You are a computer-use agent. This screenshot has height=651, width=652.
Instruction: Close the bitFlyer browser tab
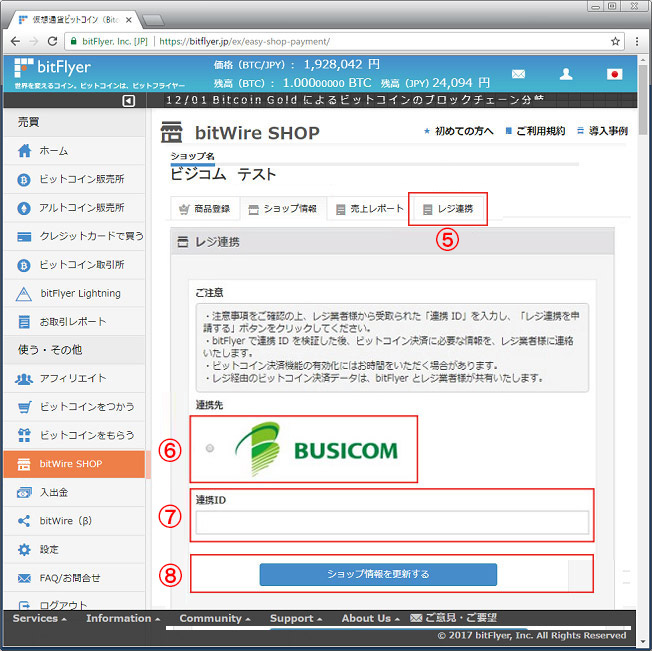click(x=128, y=20)
